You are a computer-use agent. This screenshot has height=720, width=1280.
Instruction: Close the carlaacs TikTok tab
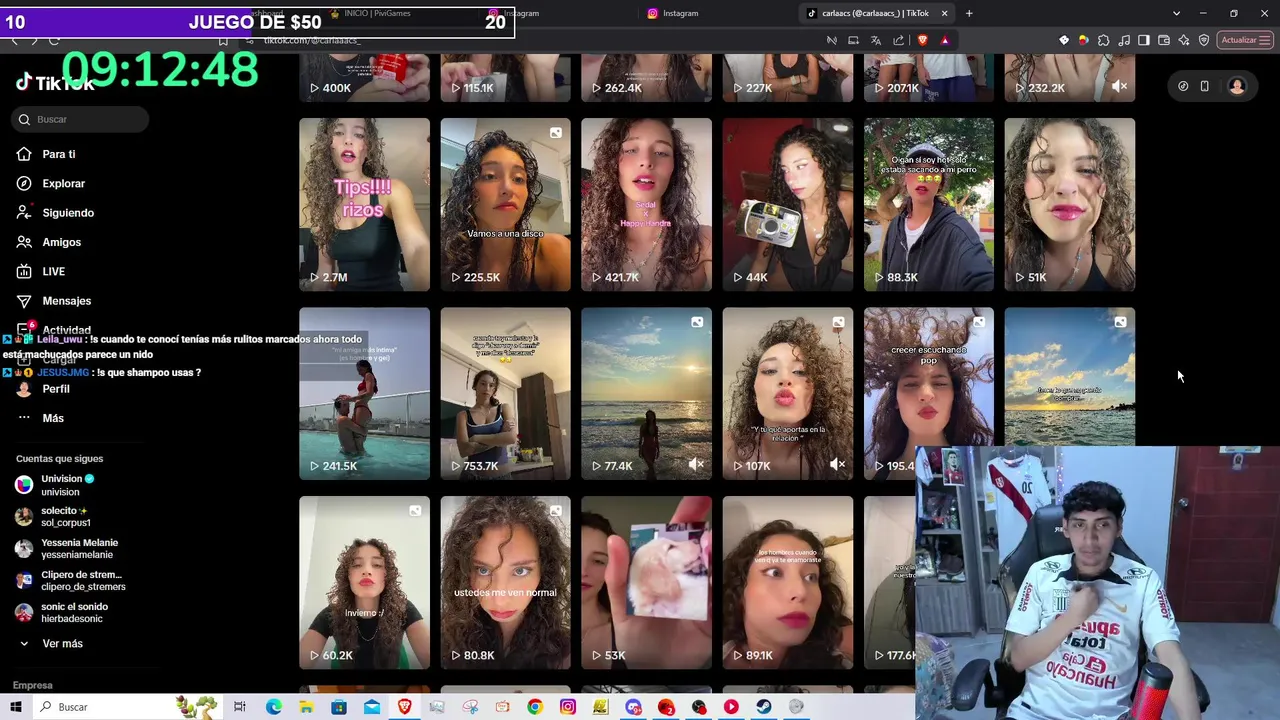[x=944, y=13]
